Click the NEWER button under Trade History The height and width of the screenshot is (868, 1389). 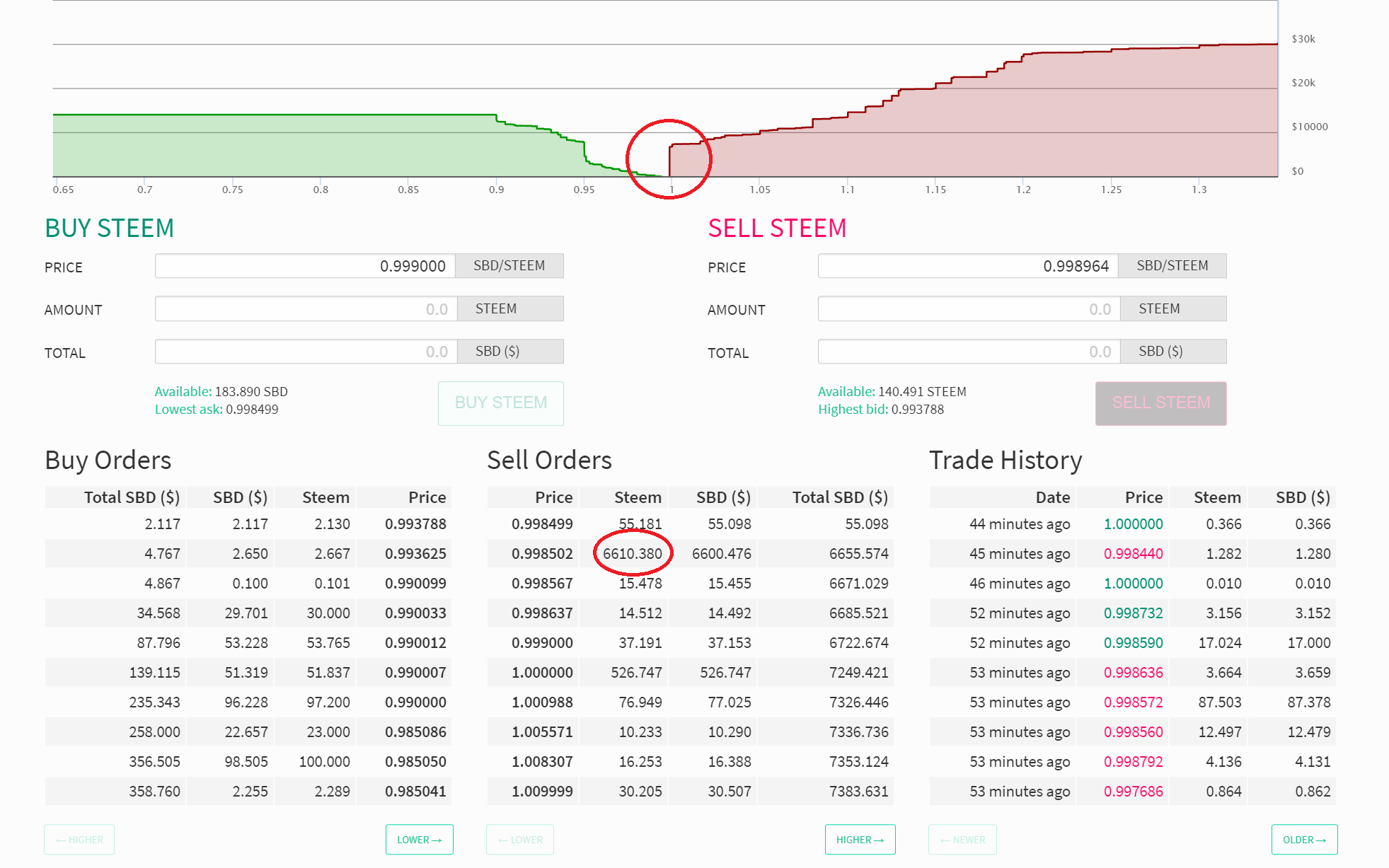tap(962, 840)
